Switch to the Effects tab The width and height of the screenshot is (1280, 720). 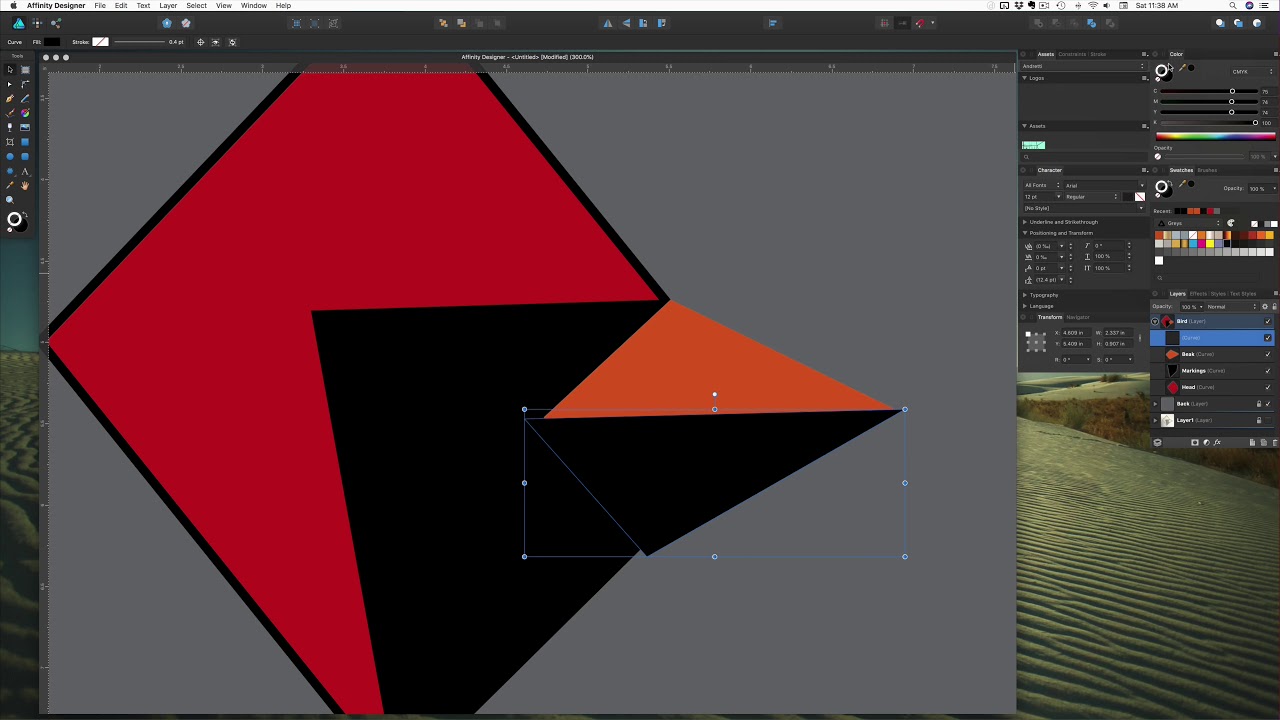1197,294
